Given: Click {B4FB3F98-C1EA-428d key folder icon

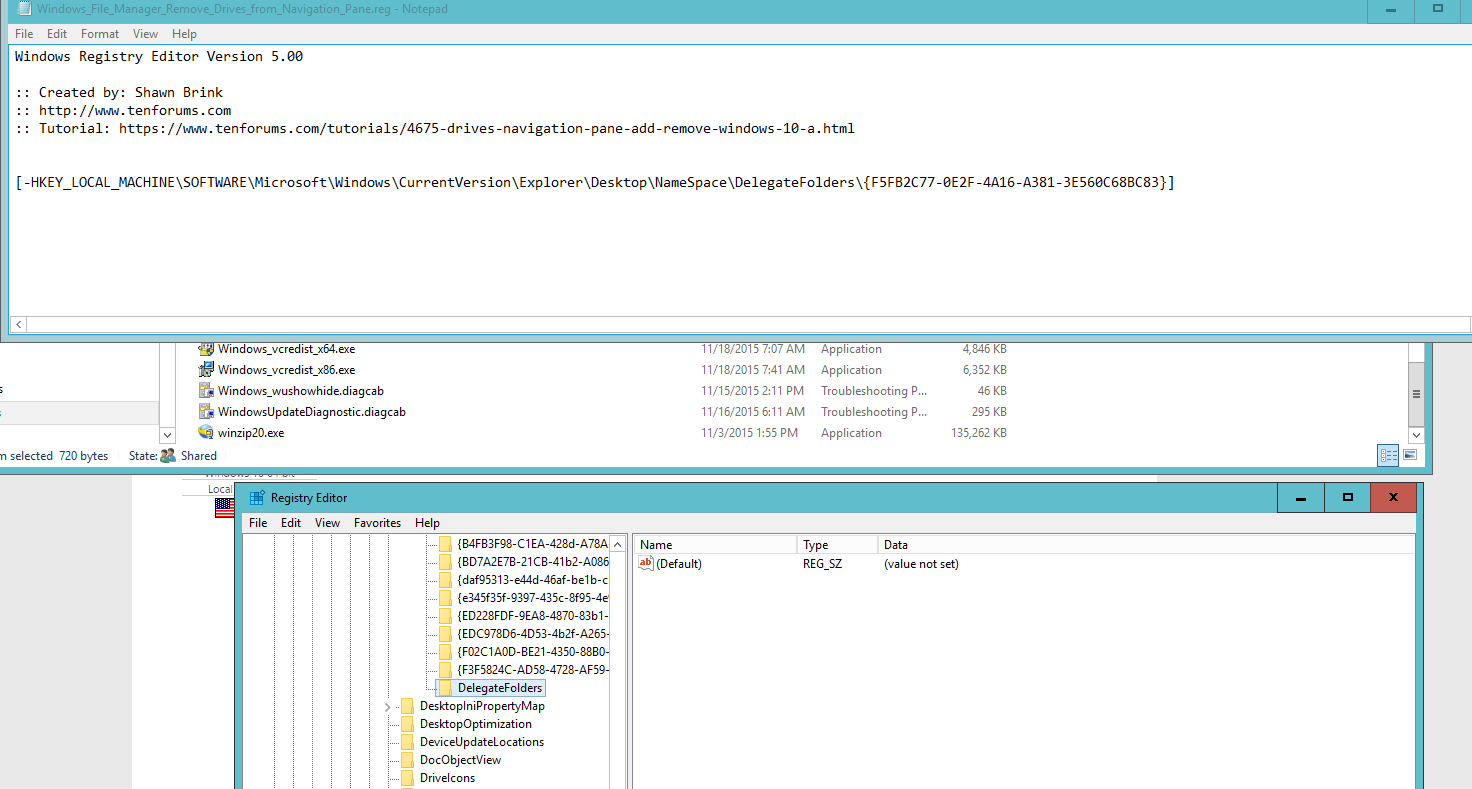Looking at the screenshot, I should tap(446, 544).
